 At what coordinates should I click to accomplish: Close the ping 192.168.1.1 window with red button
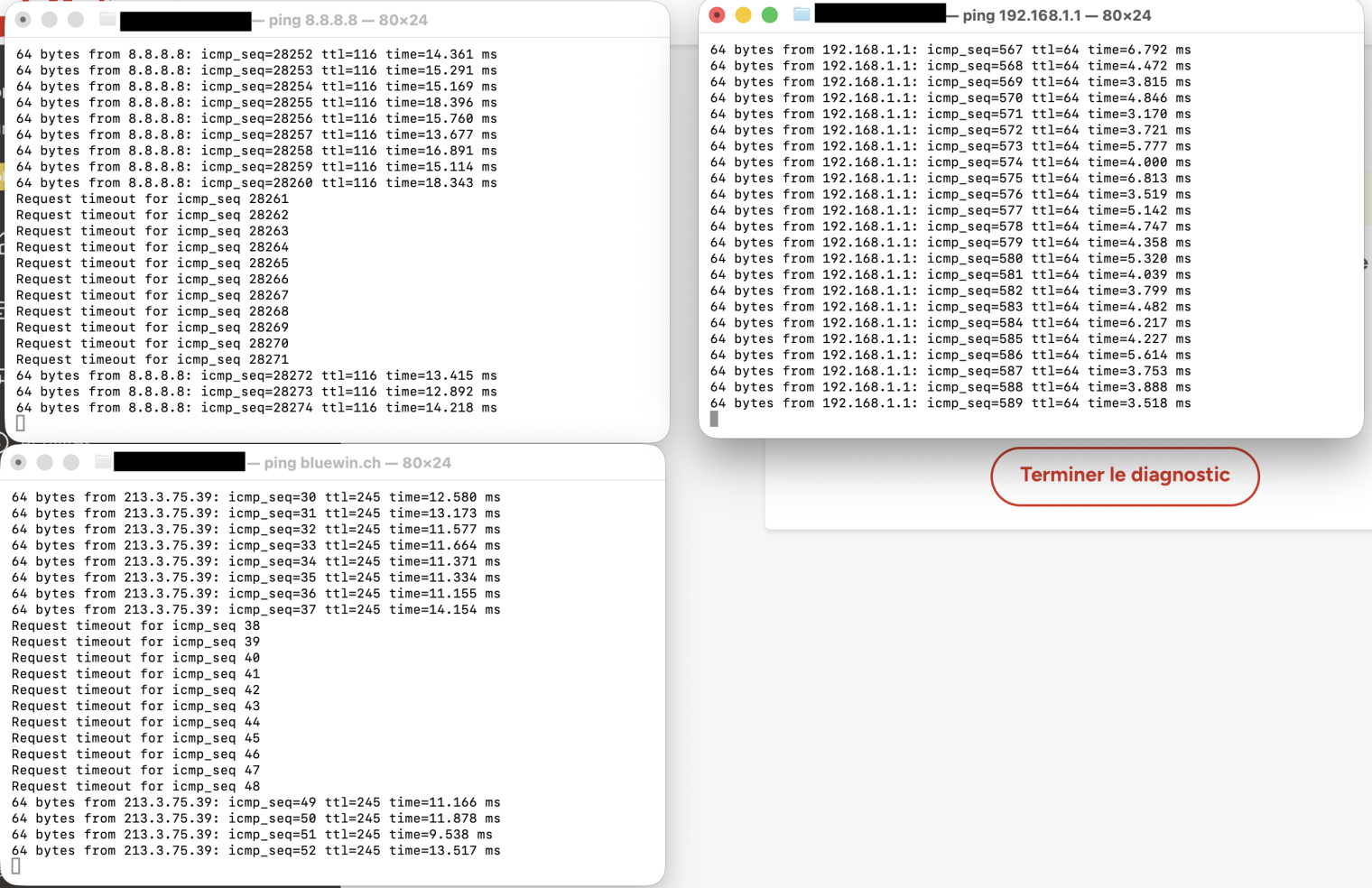[x=718, y=14]
